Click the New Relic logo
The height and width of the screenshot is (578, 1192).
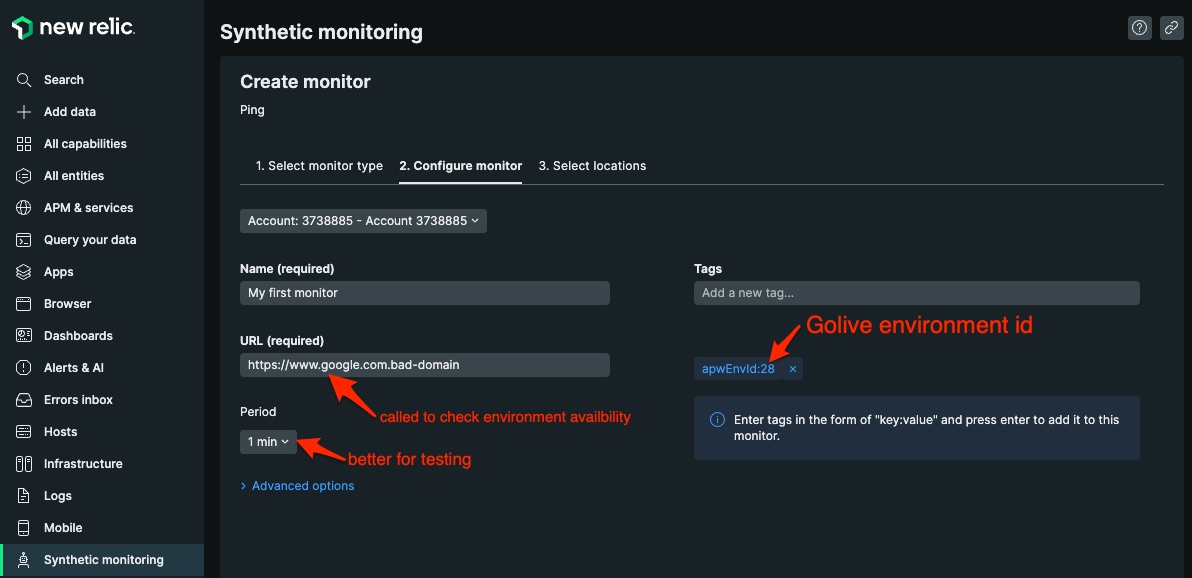tap(73, 28)
